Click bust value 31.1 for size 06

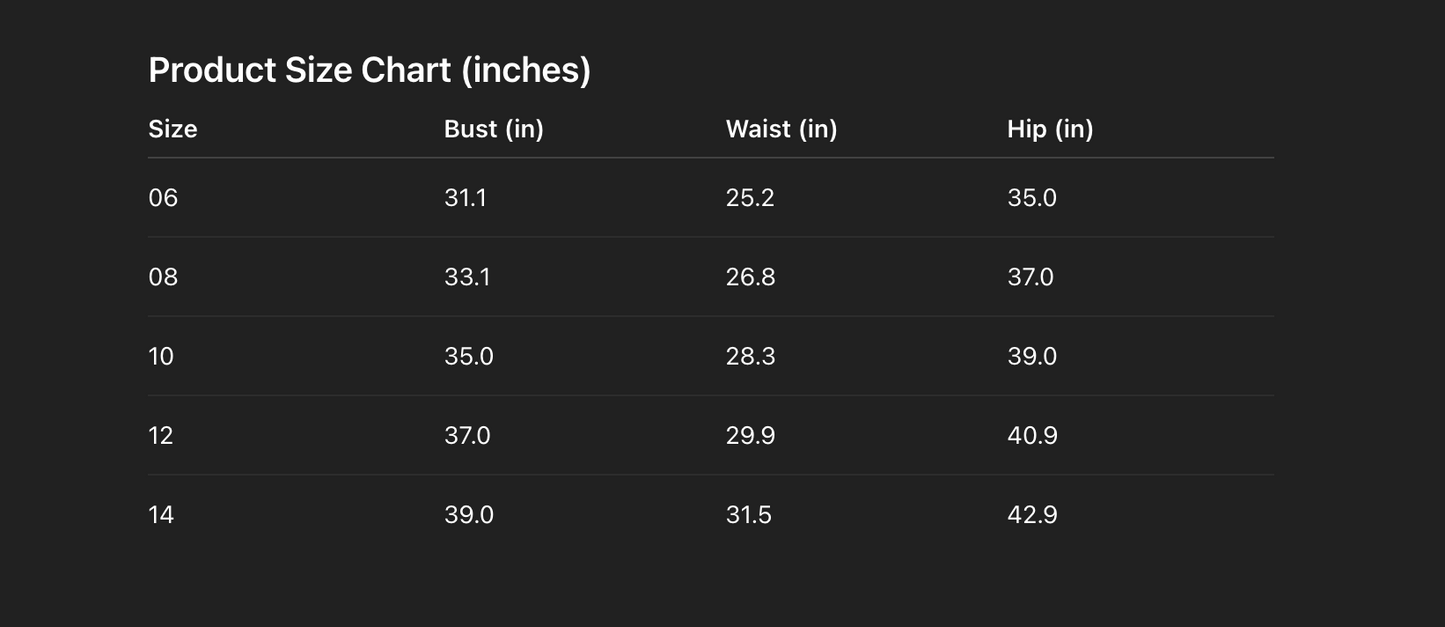(x=465, y=198)
